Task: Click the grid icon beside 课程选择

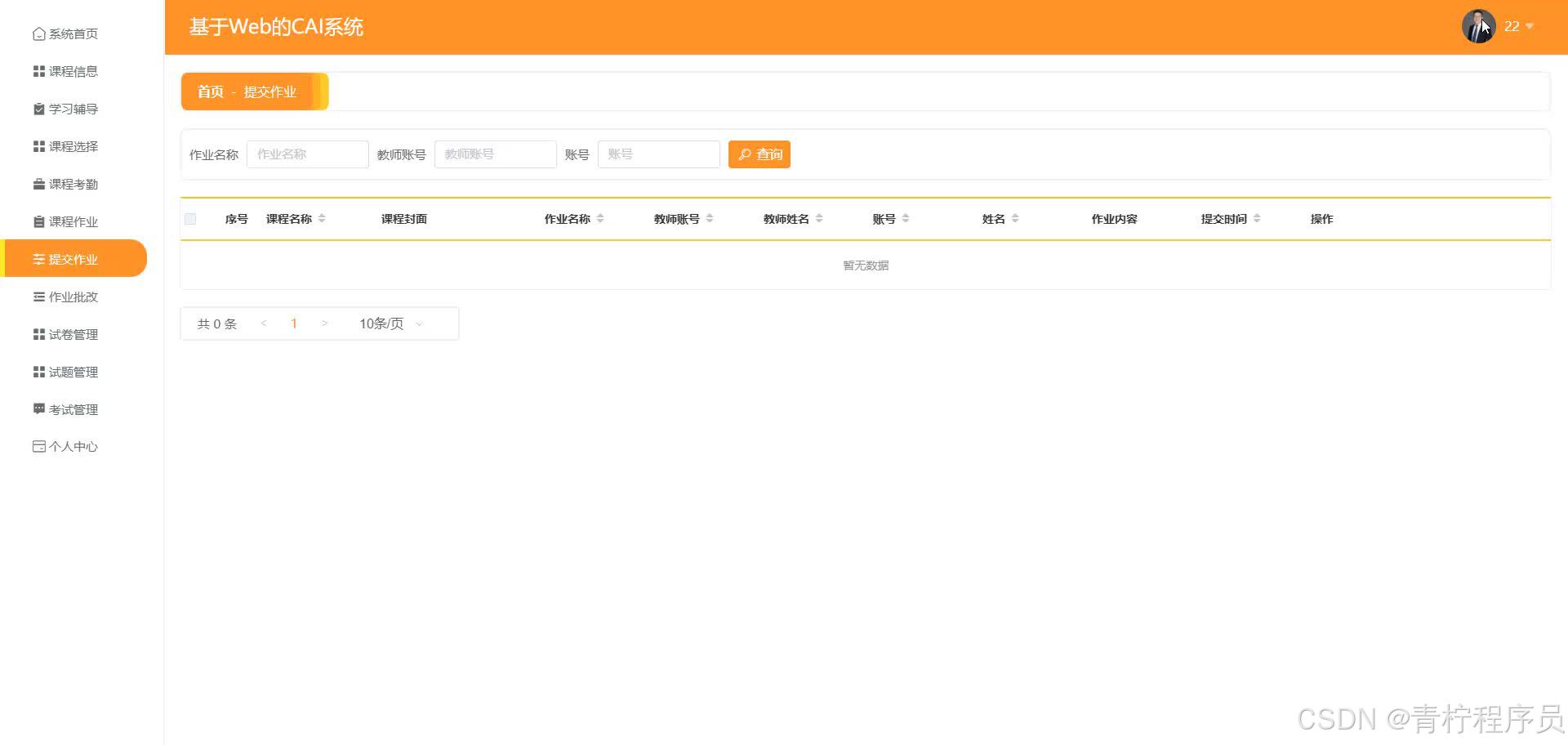Action: [38, 146]
